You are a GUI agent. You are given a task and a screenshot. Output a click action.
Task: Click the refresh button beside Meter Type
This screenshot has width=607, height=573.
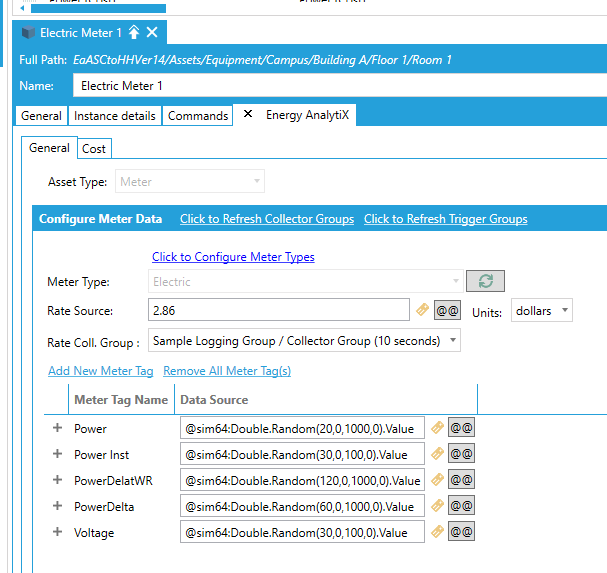[486, 282]
